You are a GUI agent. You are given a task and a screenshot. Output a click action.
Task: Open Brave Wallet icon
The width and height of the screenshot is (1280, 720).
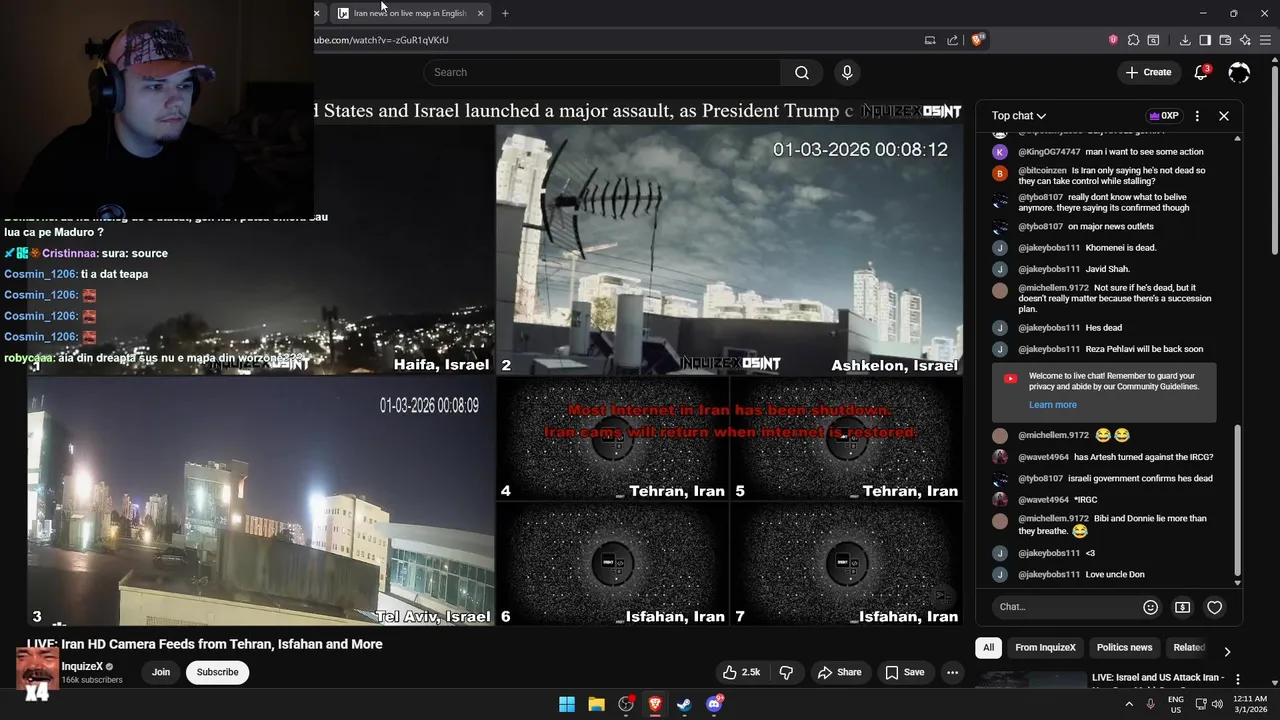coord(1225,40)
